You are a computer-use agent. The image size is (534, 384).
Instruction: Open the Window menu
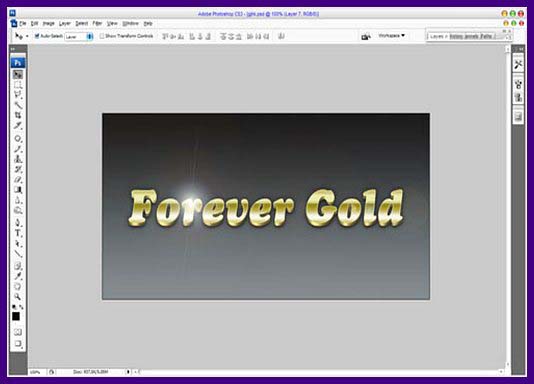coord(130,23)
